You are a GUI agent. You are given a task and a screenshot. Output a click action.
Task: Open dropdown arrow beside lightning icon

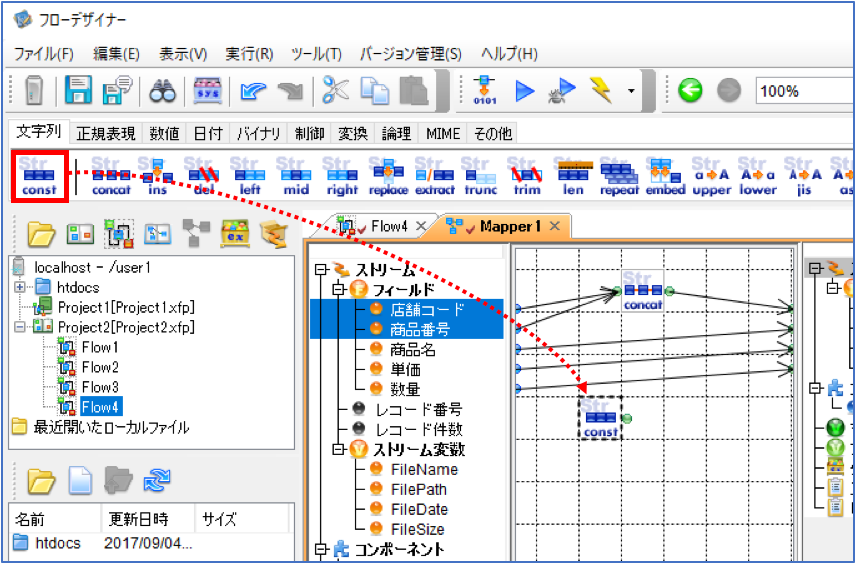pos(631,91)
